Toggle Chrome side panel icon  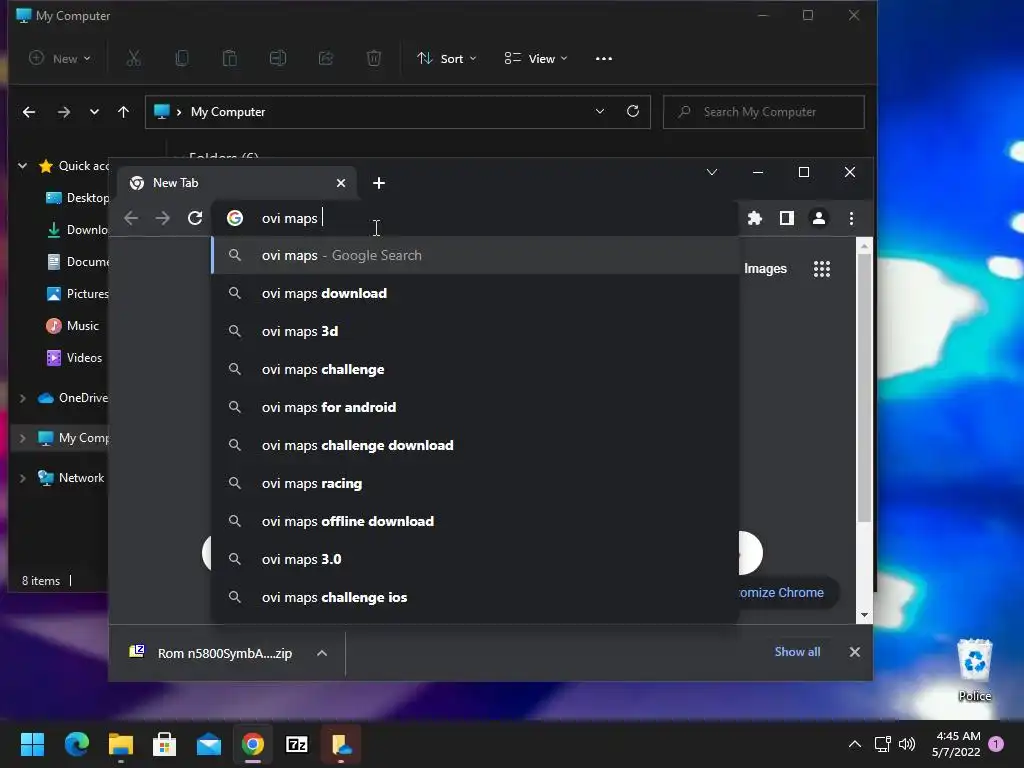(x=787, y=218)
